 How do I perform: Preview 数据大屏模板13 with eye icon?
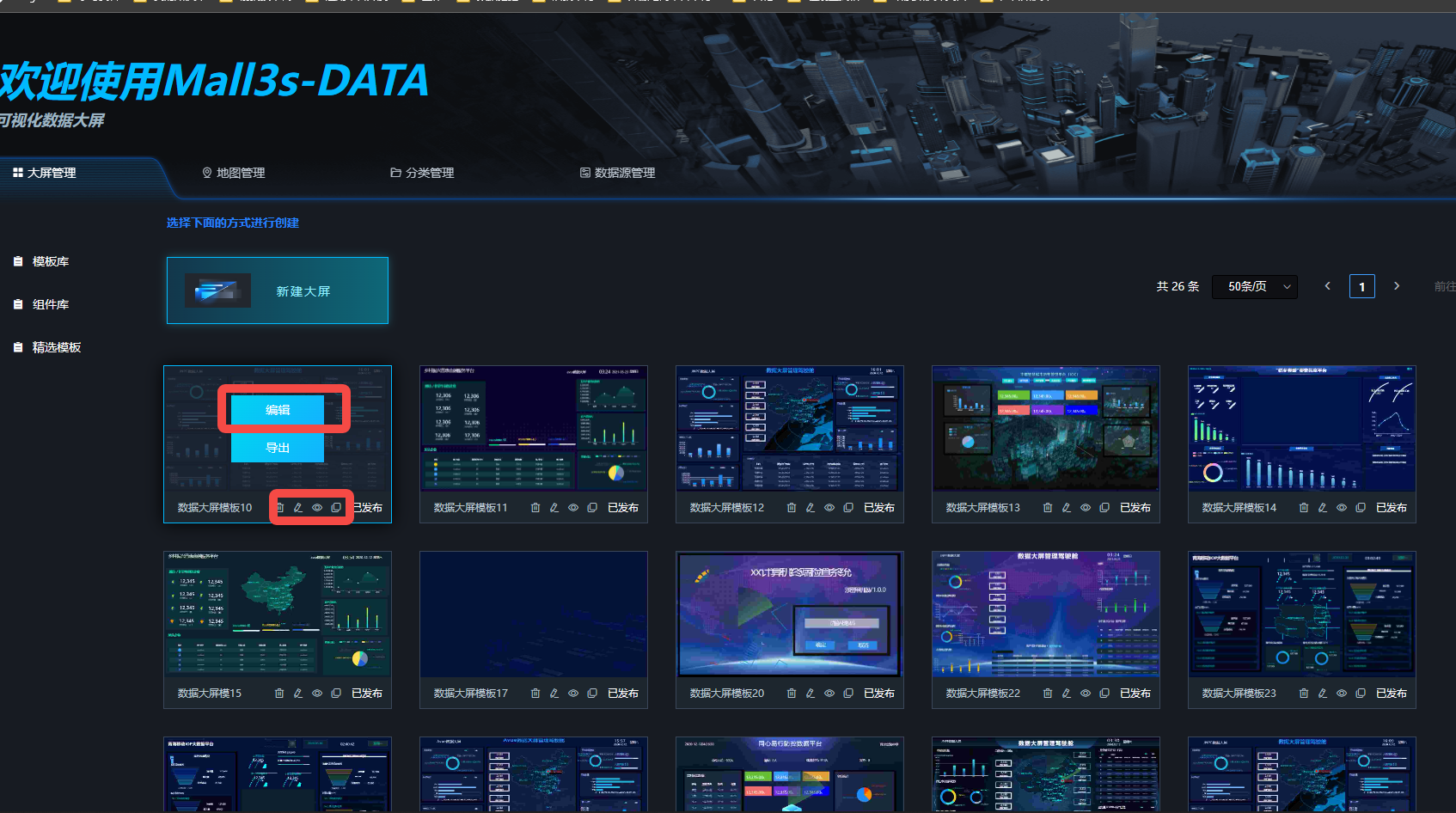pyautogui.click(x=1086, y=508)
